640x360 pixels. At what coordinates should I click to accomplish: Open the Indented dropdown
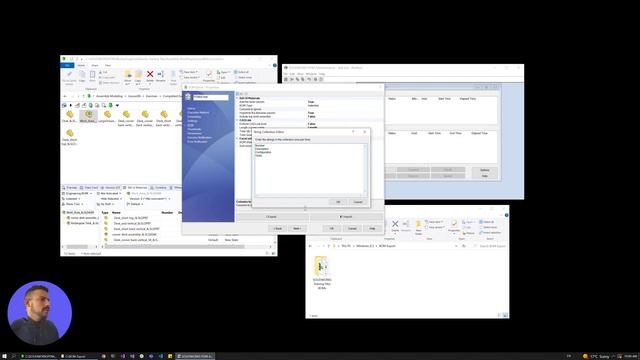(71, 199)
